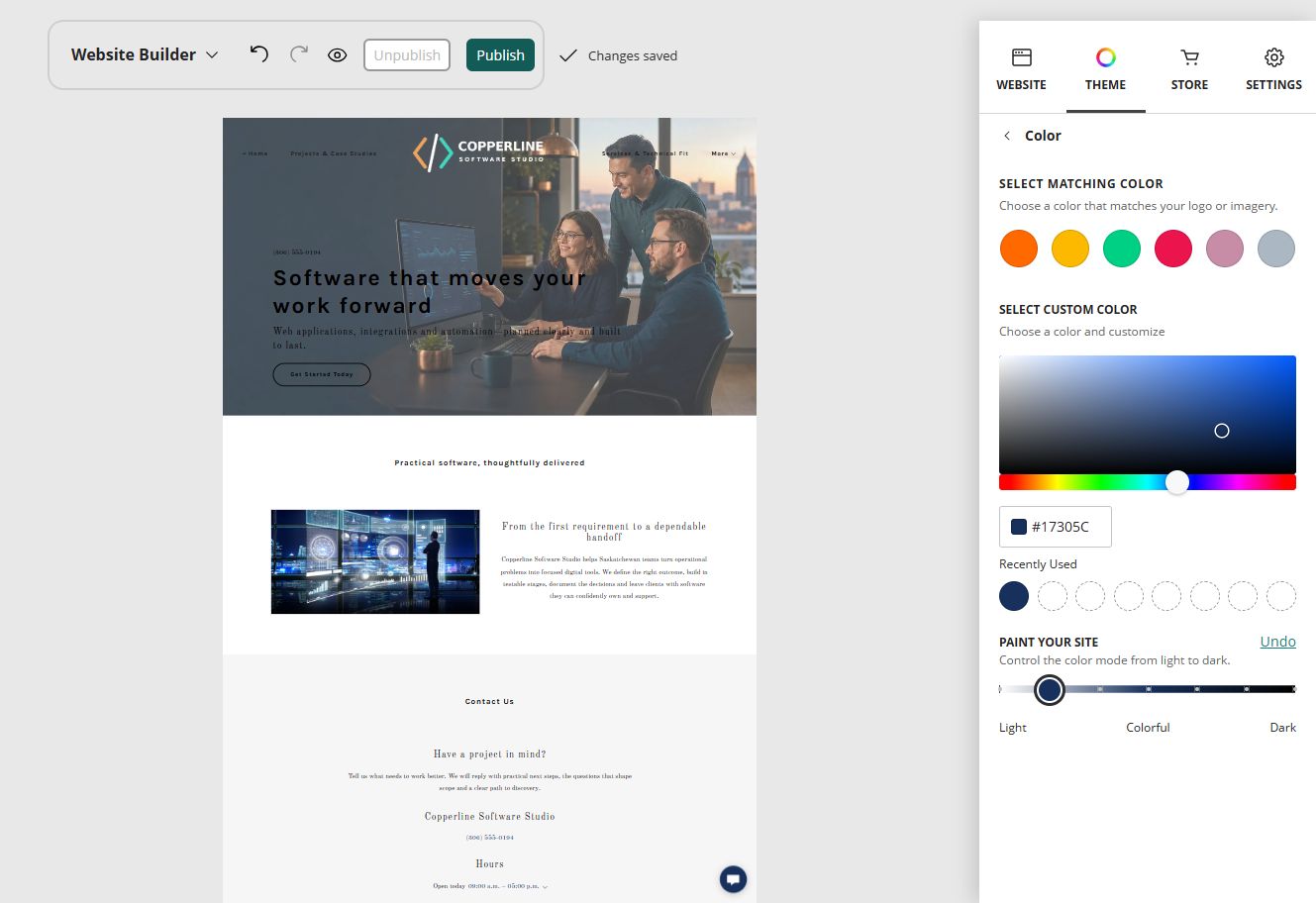Click 'Practical software, thoughtfully delivered' heading
This screenshot has height=903, width=1316.
coord(489,462)
